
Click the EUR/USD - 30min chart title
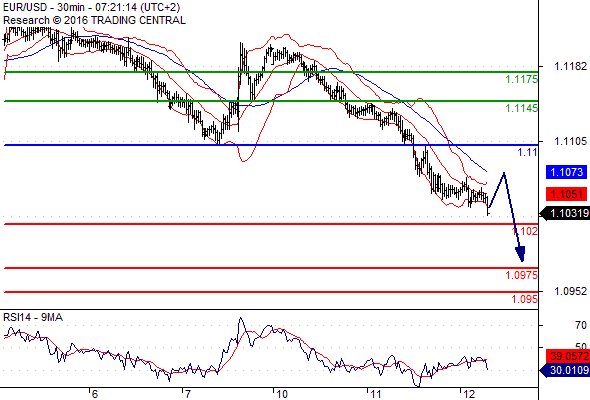coord(91,7)
